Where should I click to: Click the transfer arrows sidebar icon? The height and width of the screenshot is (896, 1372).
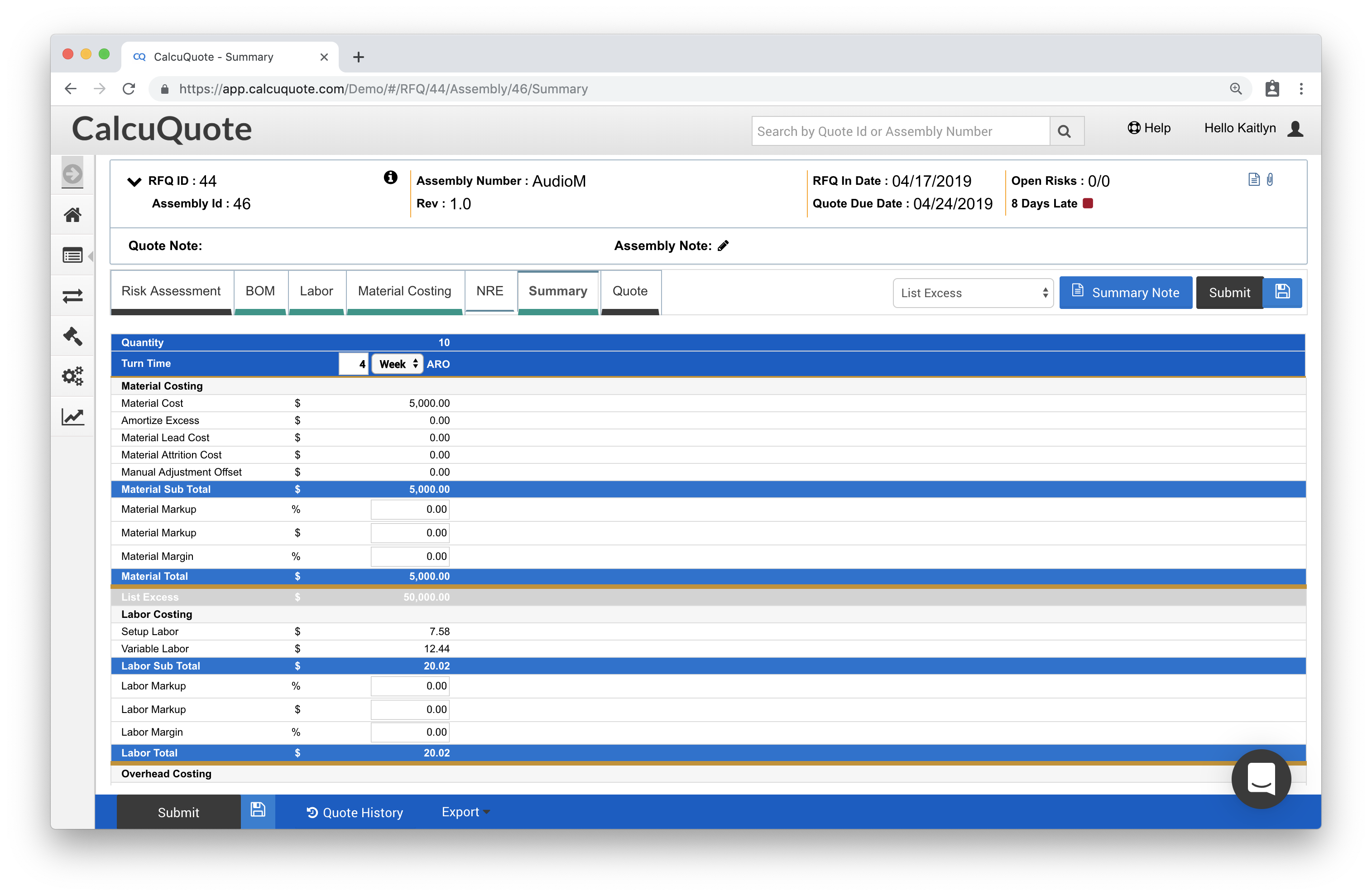click(x=72, y=296)
